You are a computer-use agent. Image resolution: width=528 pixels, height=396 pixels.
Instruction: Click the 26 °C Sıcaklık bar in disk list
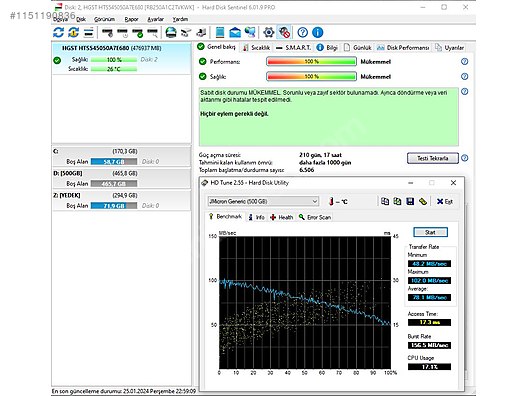[114, 69]
